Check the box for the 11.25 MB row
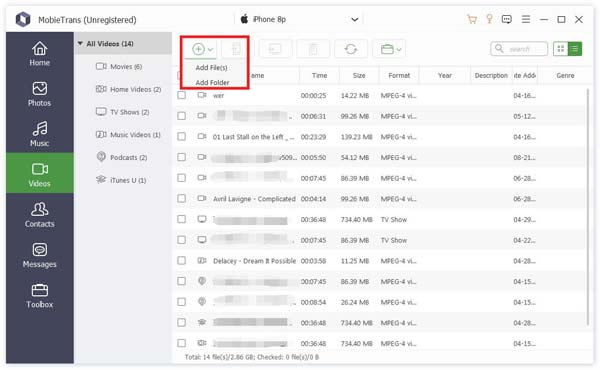The image size is (600, 370). [181, 260]
